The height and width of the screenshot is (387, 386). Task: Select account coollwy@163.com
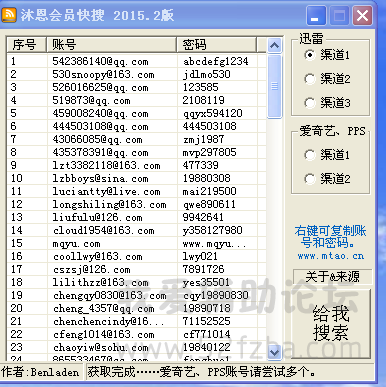point(97,256)
